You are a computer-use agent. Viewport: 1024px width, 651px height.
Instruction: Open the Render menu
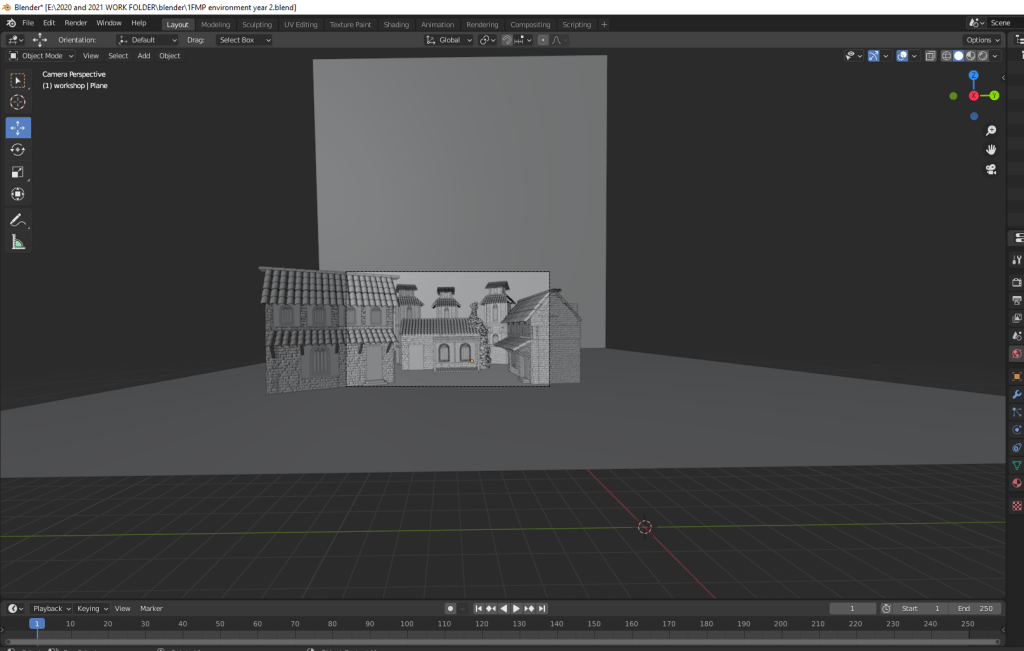click(76, 22)
